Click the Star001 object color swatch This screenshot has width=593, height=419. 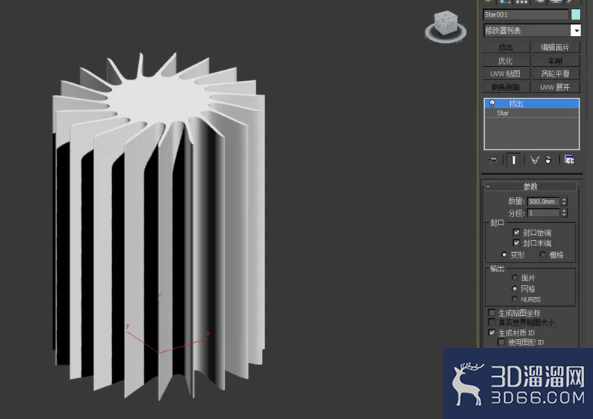click(x=576, y=14)
